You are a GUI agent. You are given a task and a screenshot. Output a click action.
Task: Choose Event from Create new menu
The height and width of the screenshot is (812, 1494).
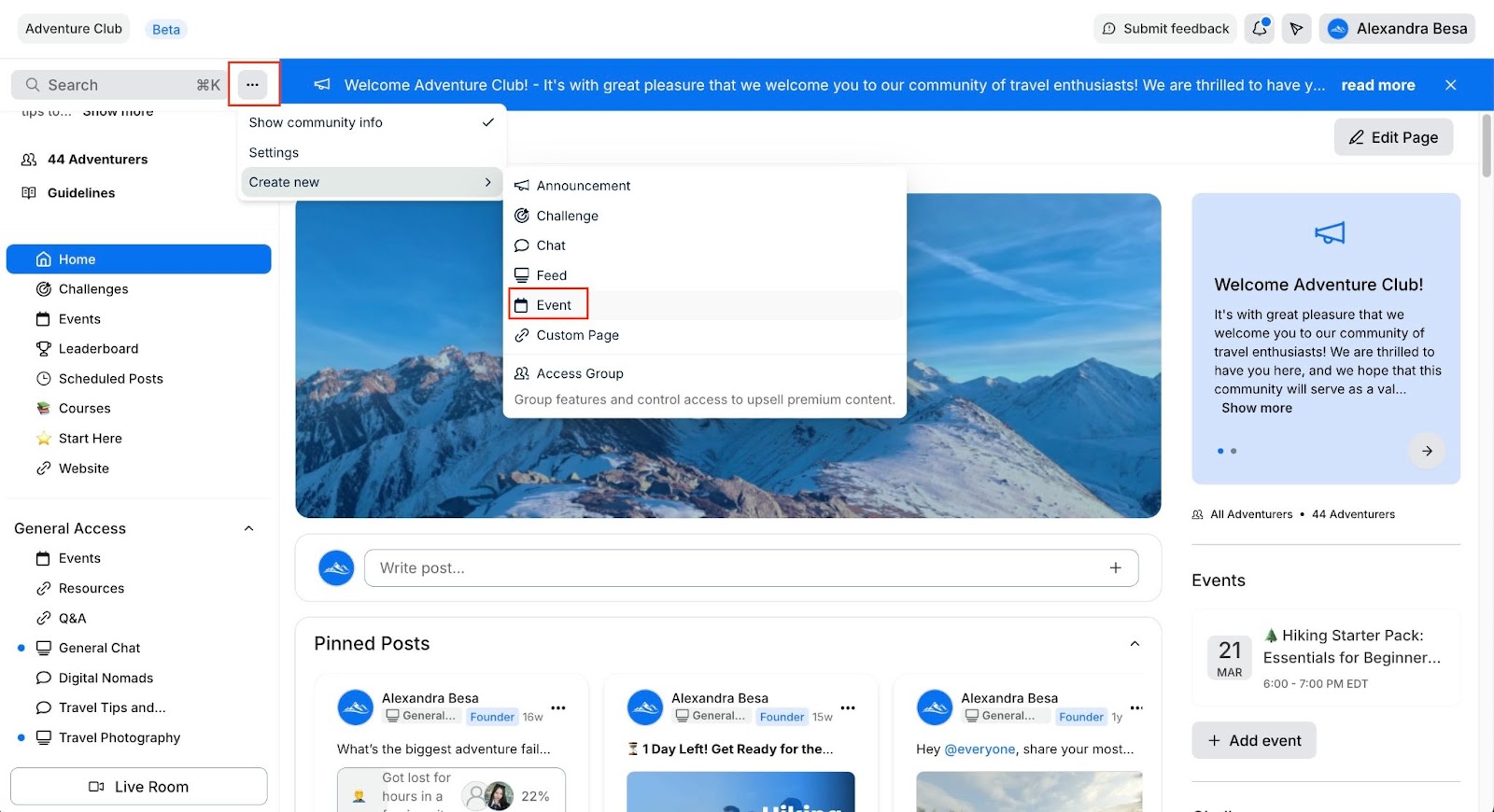pos(705,305)
